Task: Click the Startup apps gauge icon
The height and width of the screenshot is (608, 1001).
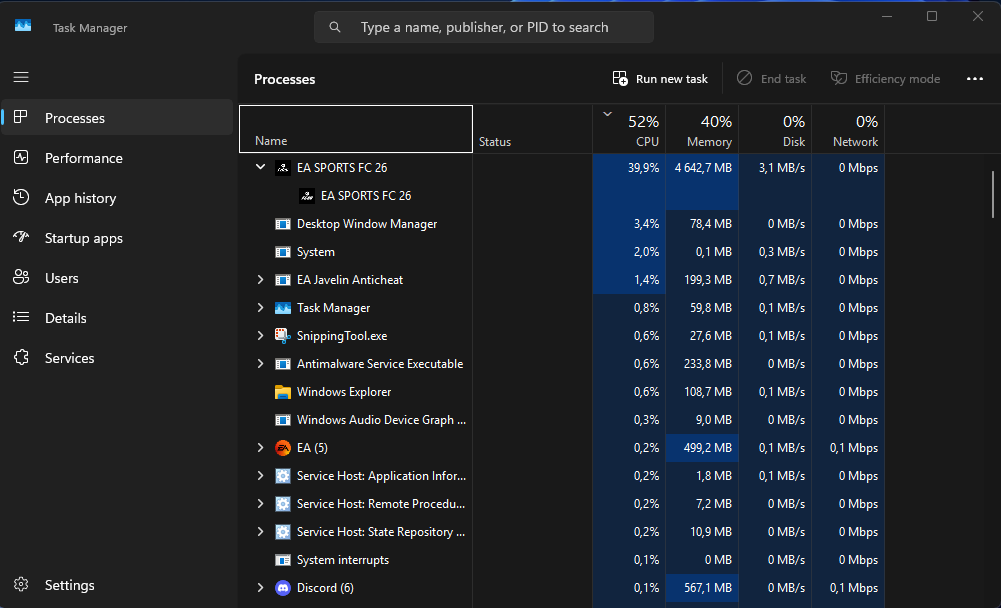Action: click(x=21, y=237)
